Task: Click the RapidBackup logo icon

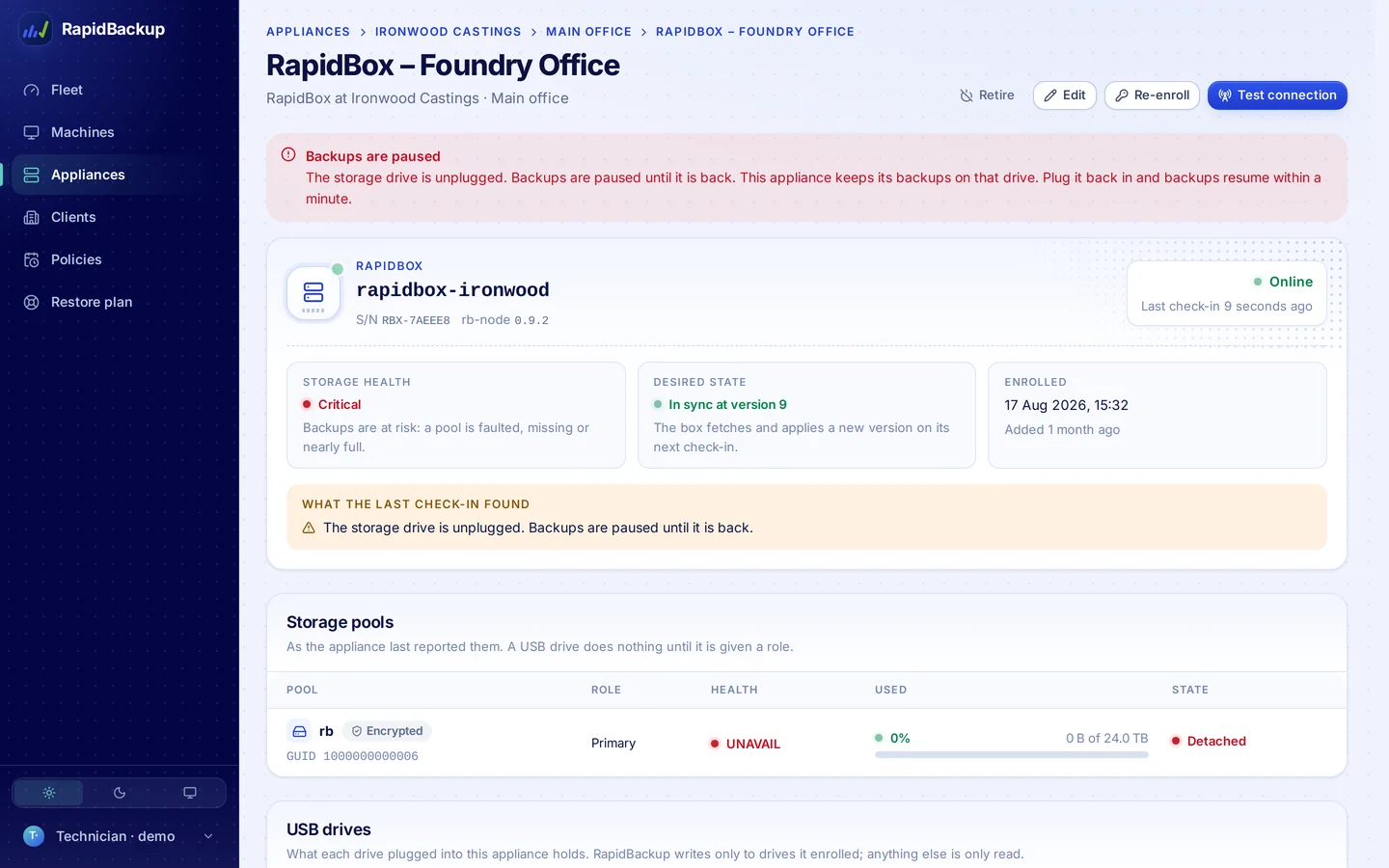Action: click(x=36, y=29)
